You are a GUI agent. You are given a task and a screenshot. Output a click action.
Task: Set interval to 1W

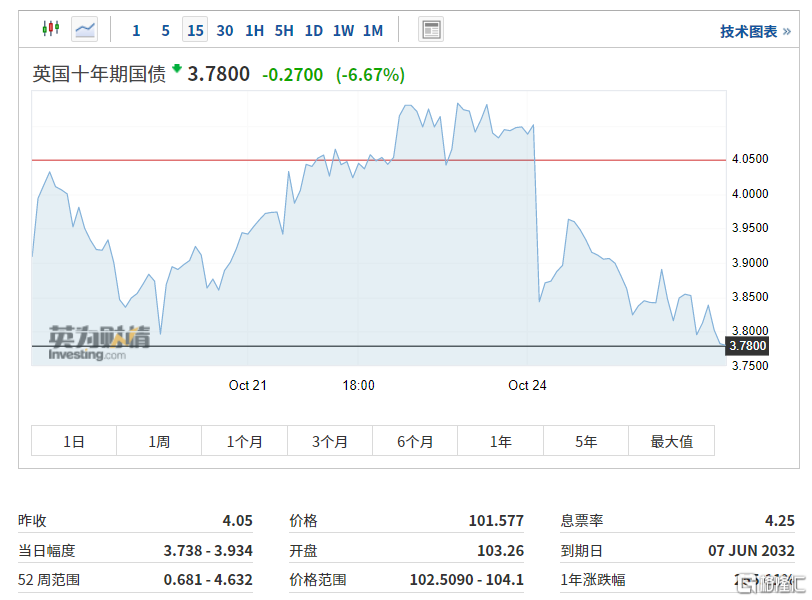[x=343, y=31]
